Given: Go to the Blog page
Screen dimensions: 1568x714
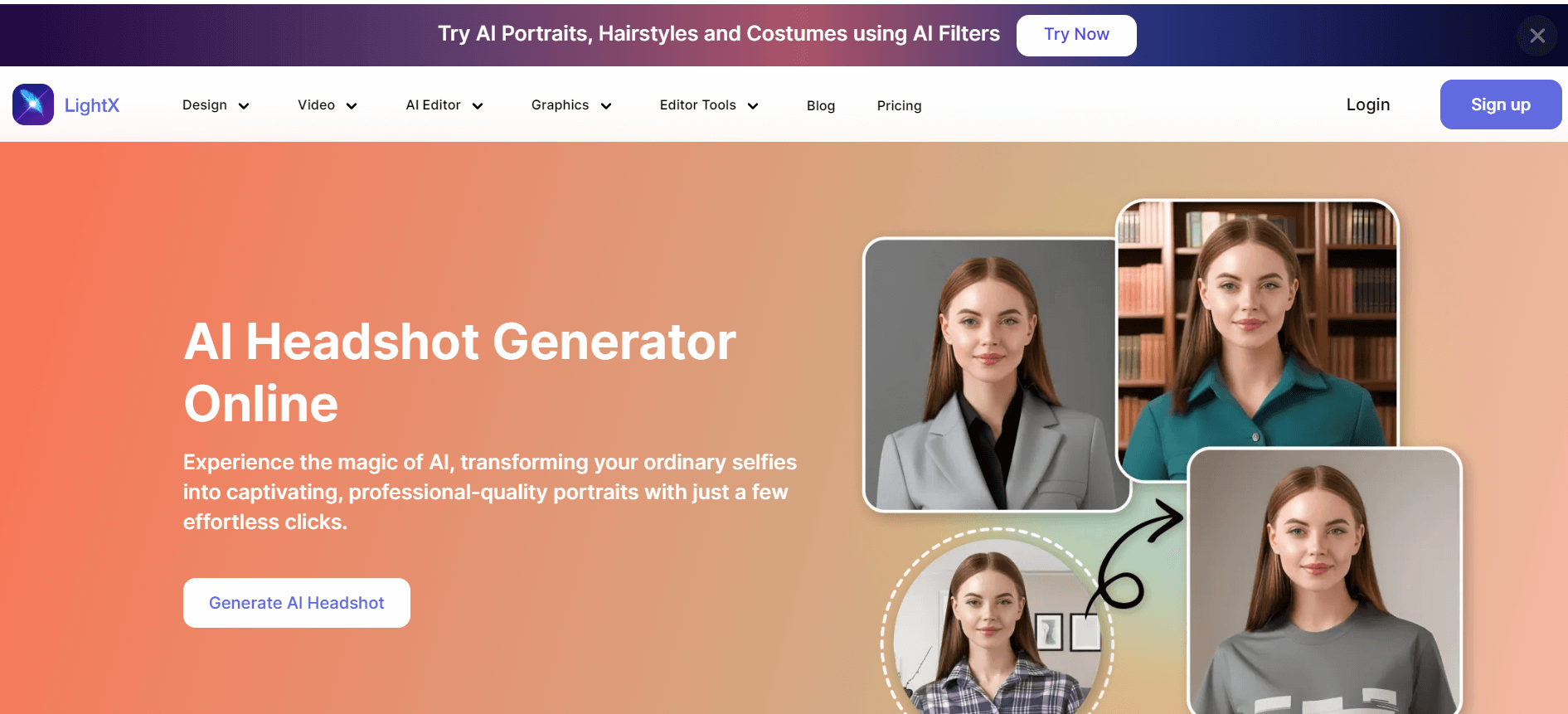Looking at the screenshot, I should pos(821,106).
